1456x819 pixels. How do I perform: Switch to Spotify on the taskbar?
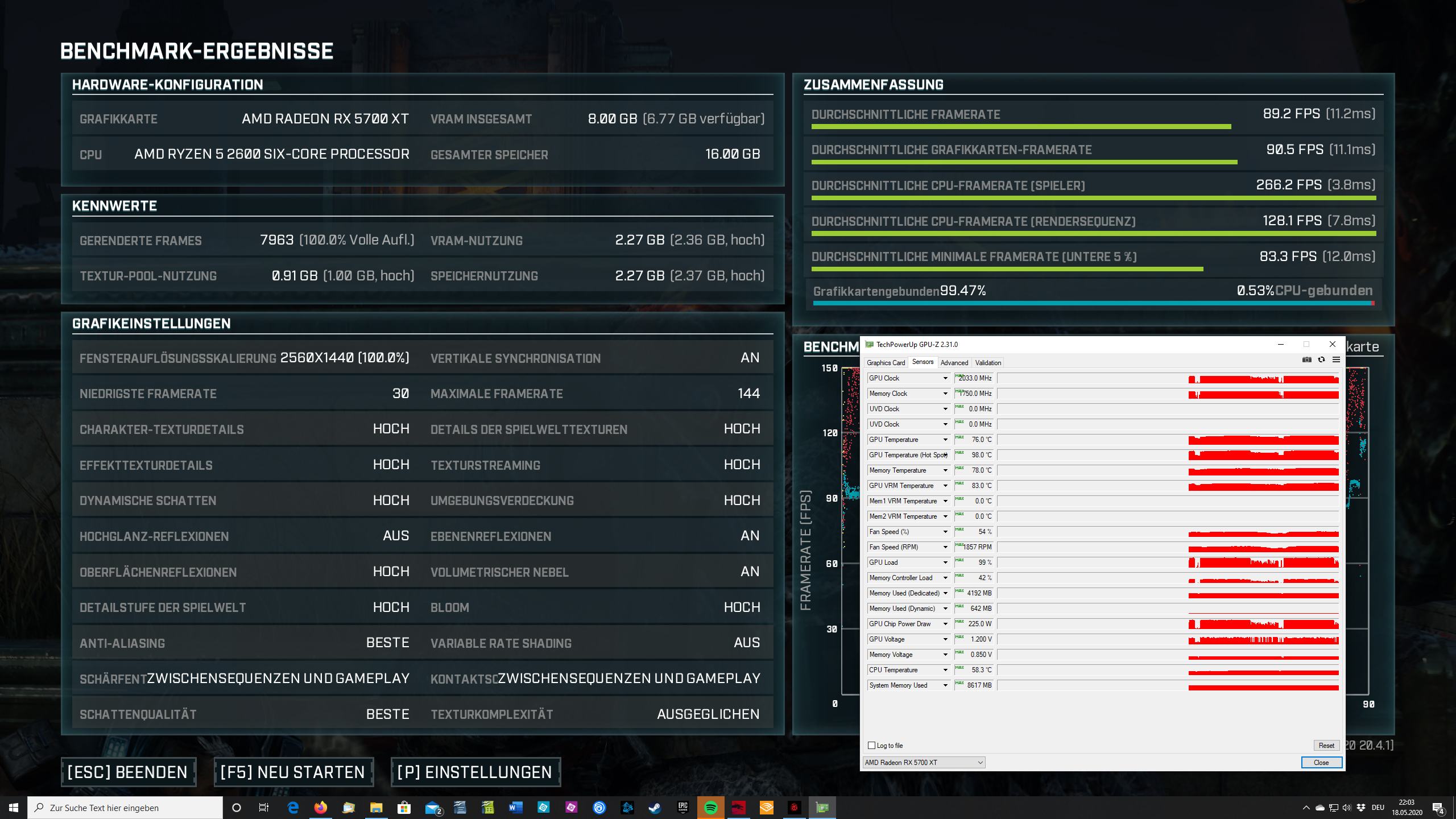pos(711,808)
